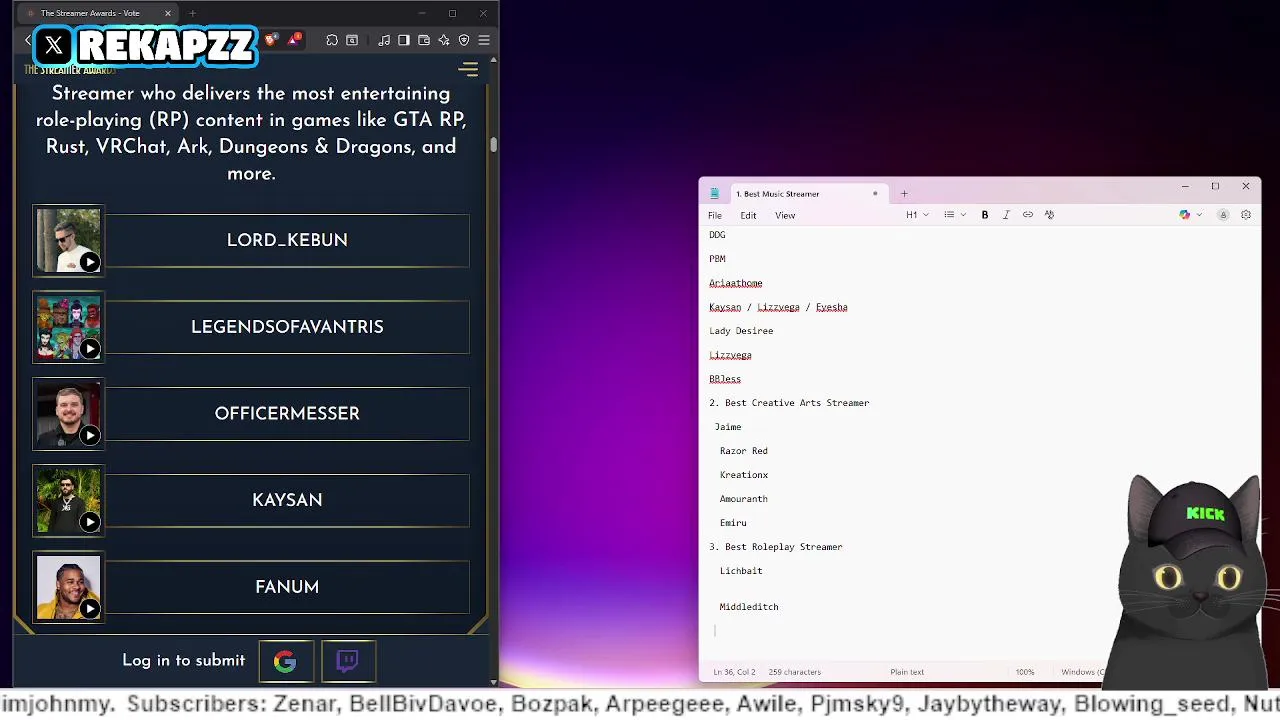The height and width of the screenshot is (720, 1280).
Task: Vote for KAYSAN nominee
Action: [x=287, y=500]
